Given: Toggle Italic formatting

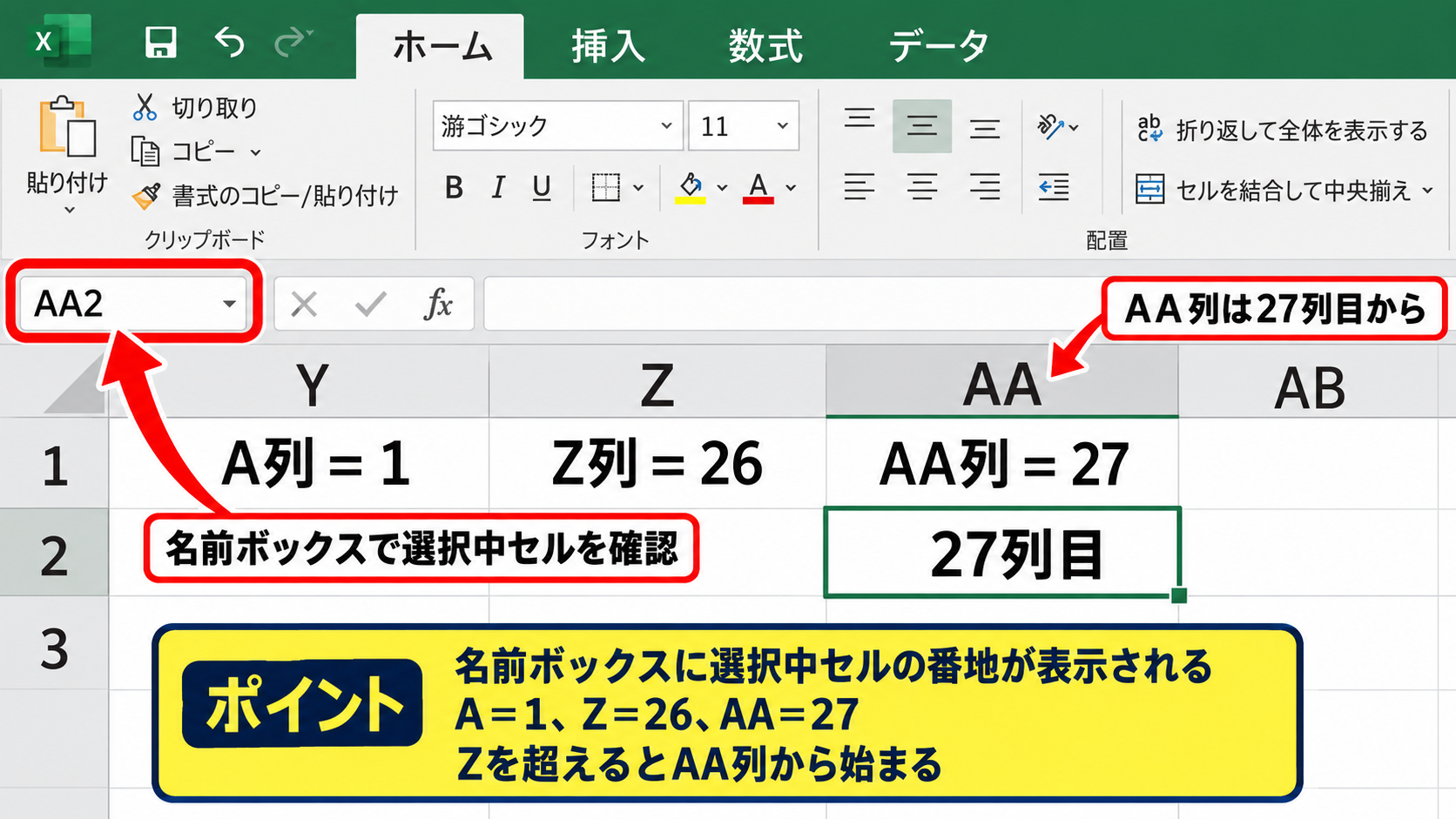Looking at the screenshot, I should click(x=497, y=187).
